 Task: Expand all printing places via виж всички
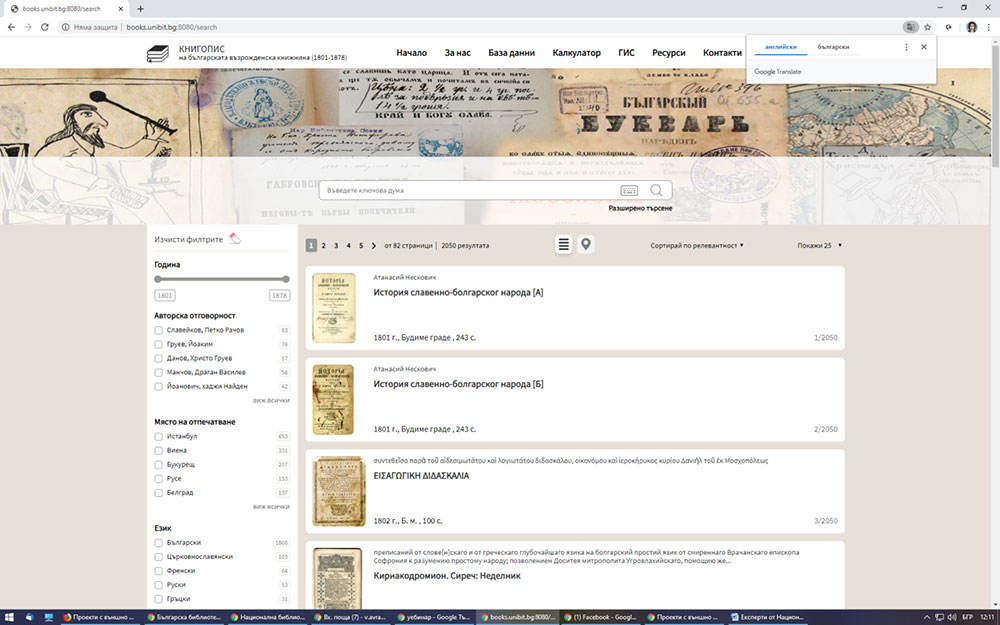(271, 507)
